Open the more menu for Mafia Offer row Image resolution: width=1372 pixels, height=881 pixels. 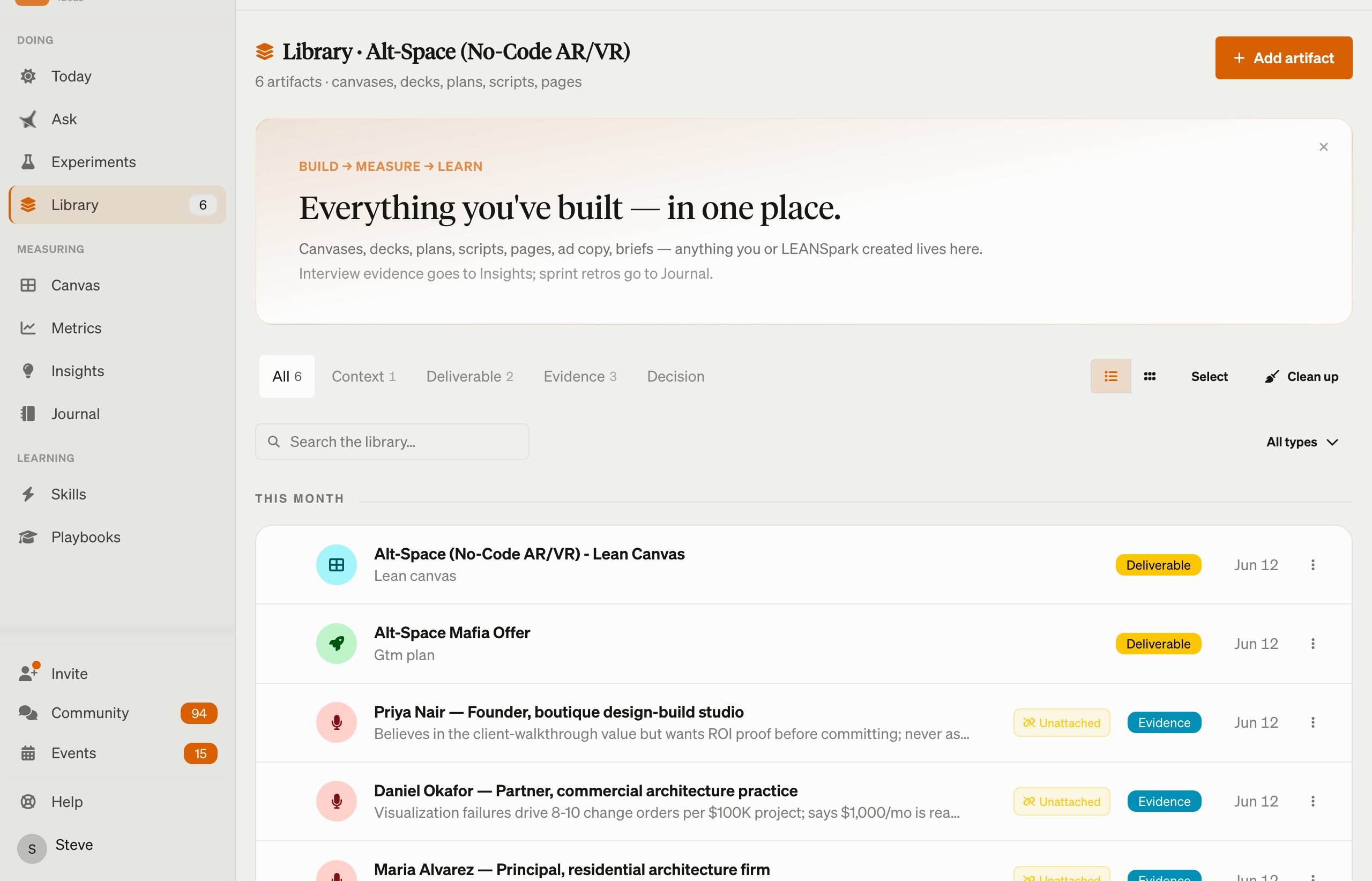1313,644
